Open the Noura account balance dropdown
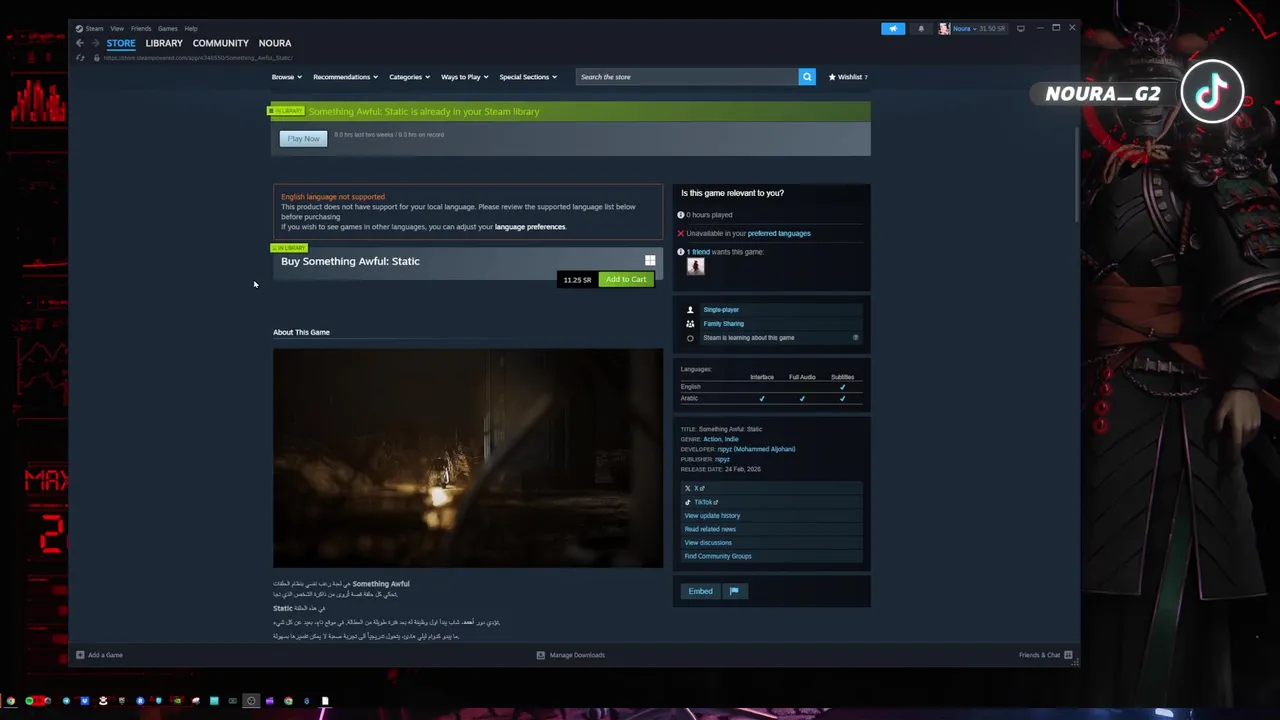1280x720 pixels. tap(978, 28)
